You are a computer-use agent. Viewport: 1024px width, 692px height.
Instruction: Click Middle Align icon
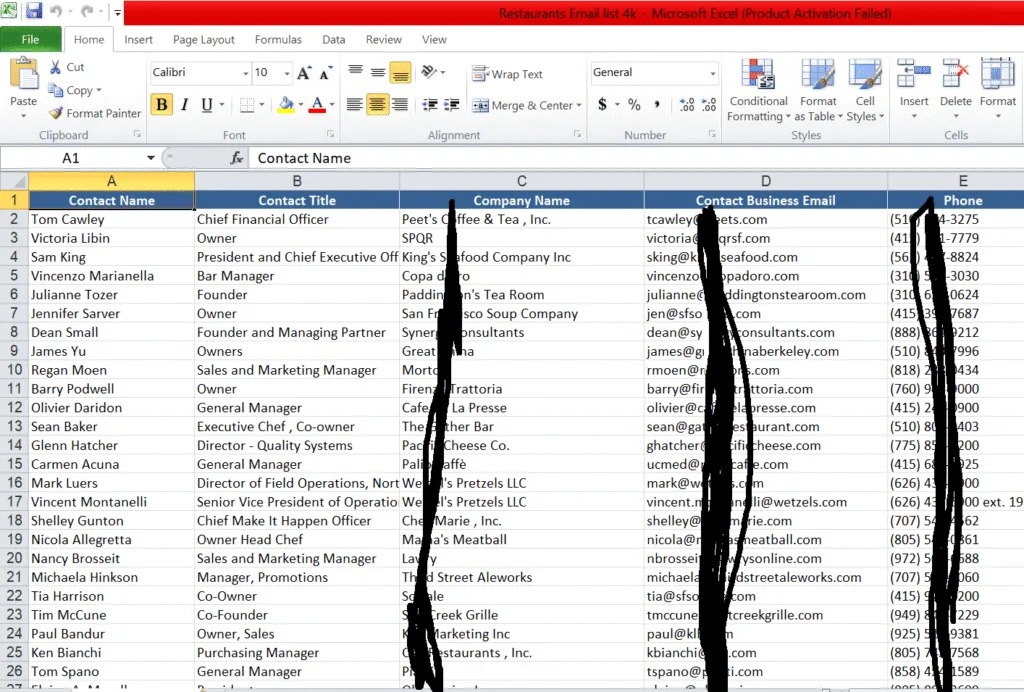[x=377, y=72]
